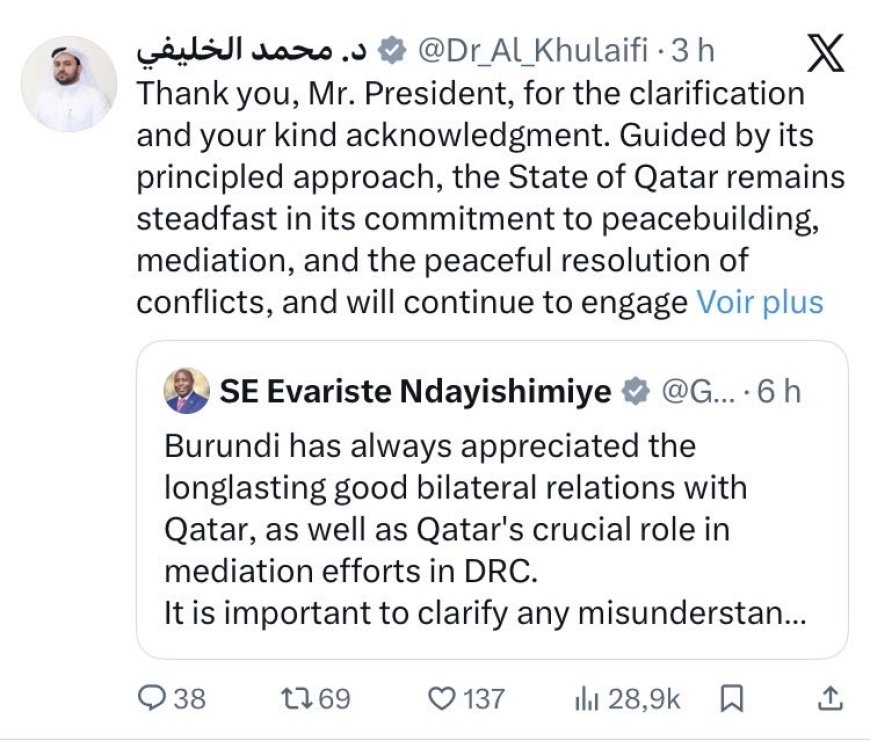870x748 pixels.
Task: Bookmark this post
Action: tap(733, 696)
